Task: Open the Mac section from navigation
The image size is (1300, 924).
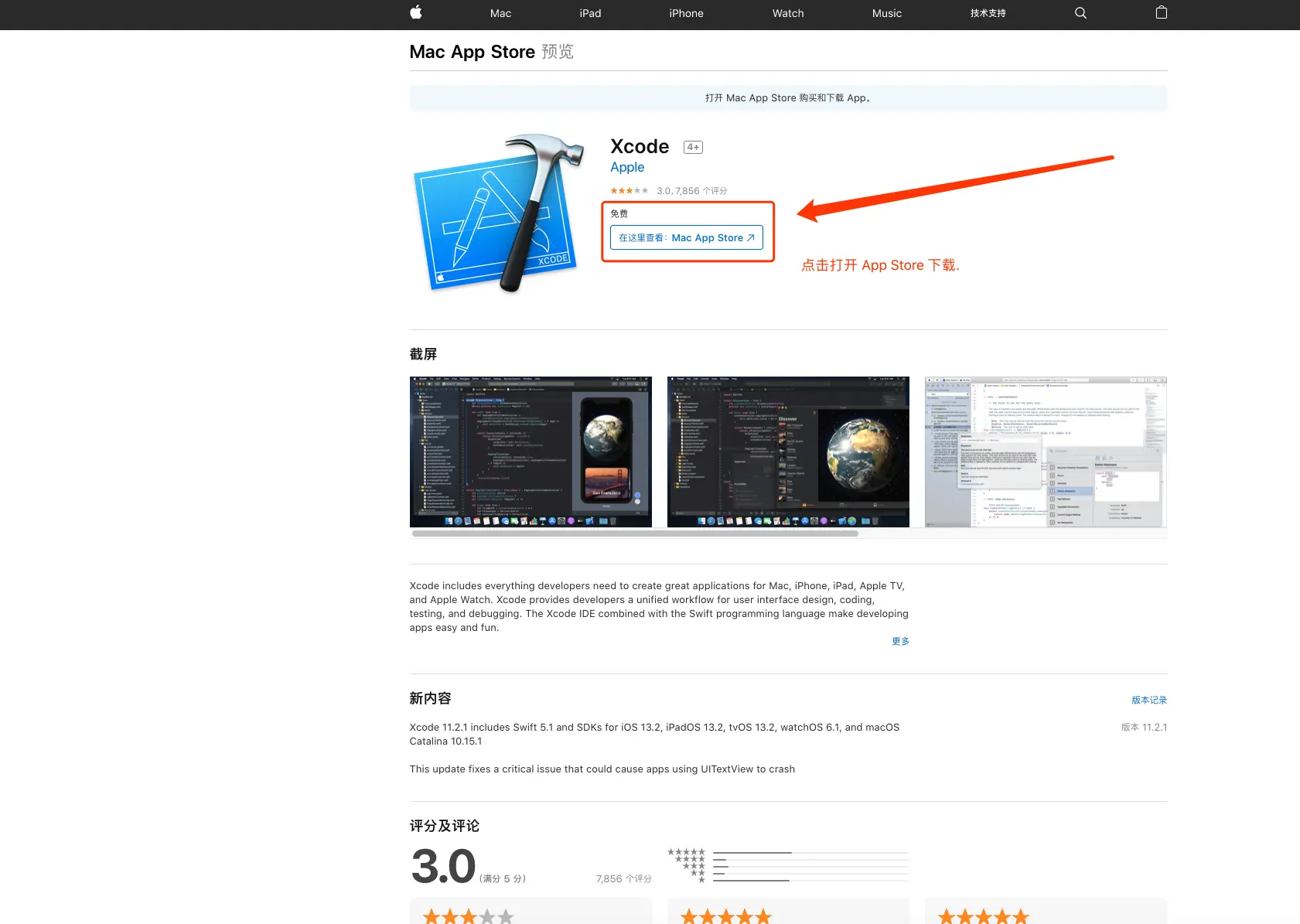Action: (500, 13)
